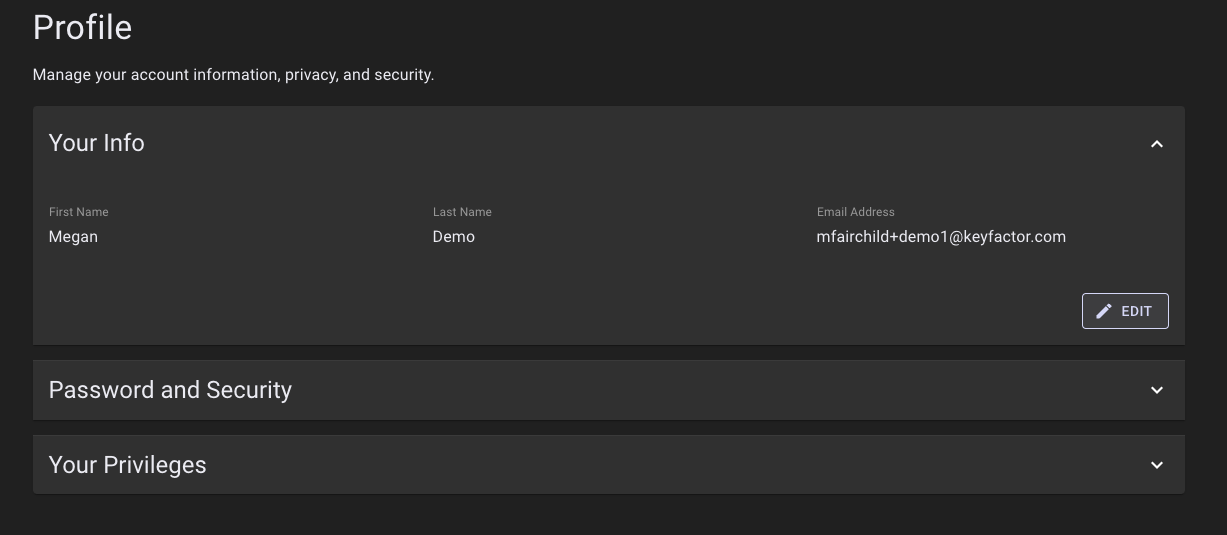Click the First Name field label
The image size is (1227, 535).
[x=78, y=212]
